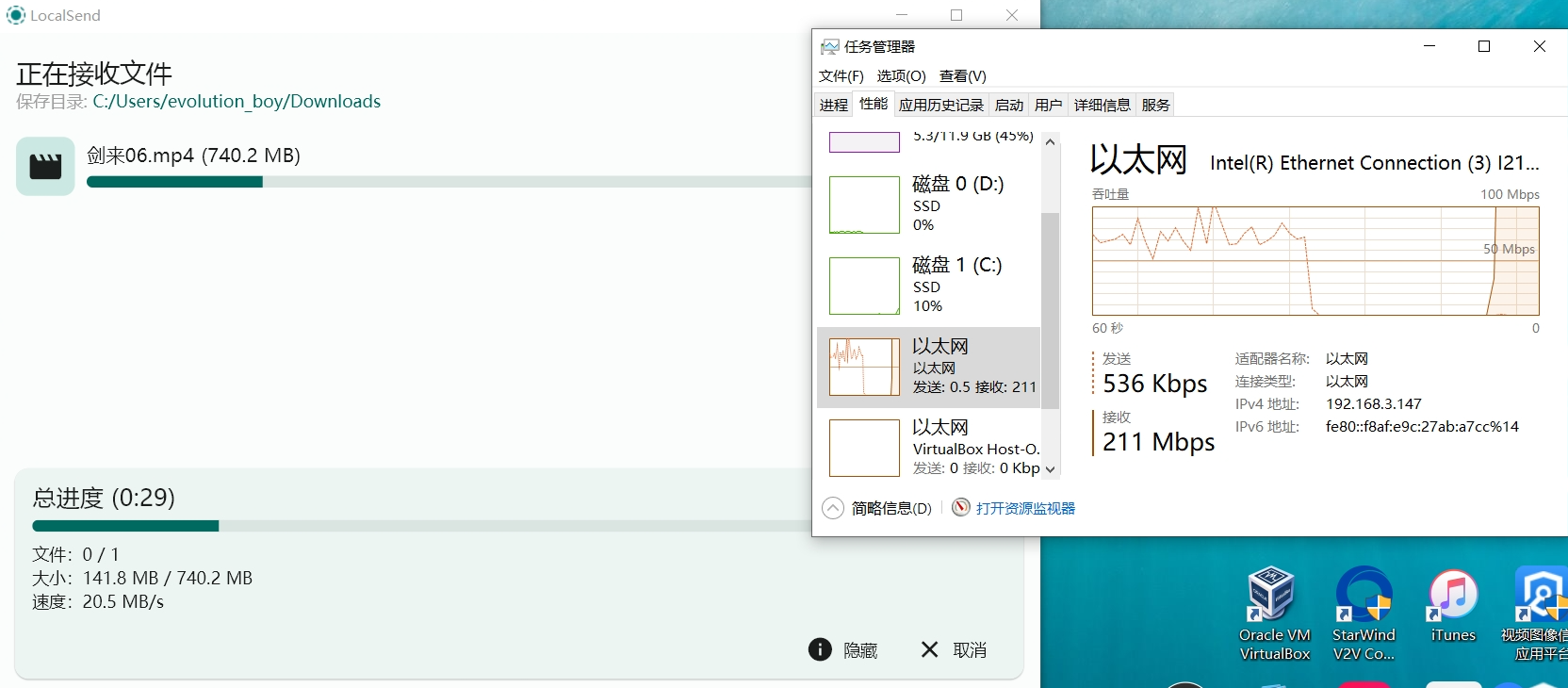Click the IPv6 address fe80::f8af:e9c:27ab:a7cc%14
Viewport: 1568px width, 688px height.
pyautogui.click(x=1422, y=426)
